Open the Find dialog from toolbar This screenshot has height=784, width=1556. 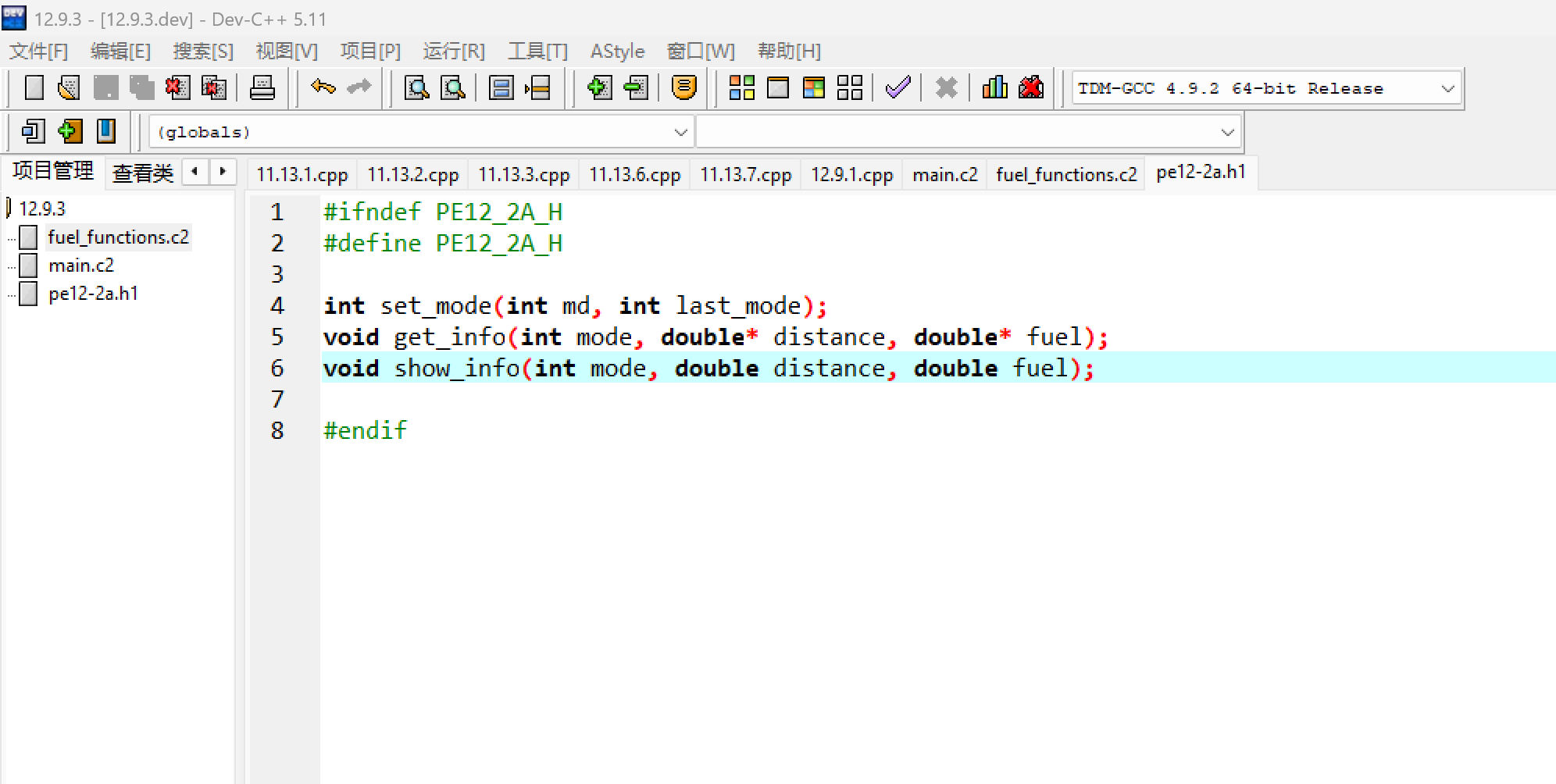click(x=417, y=87)
